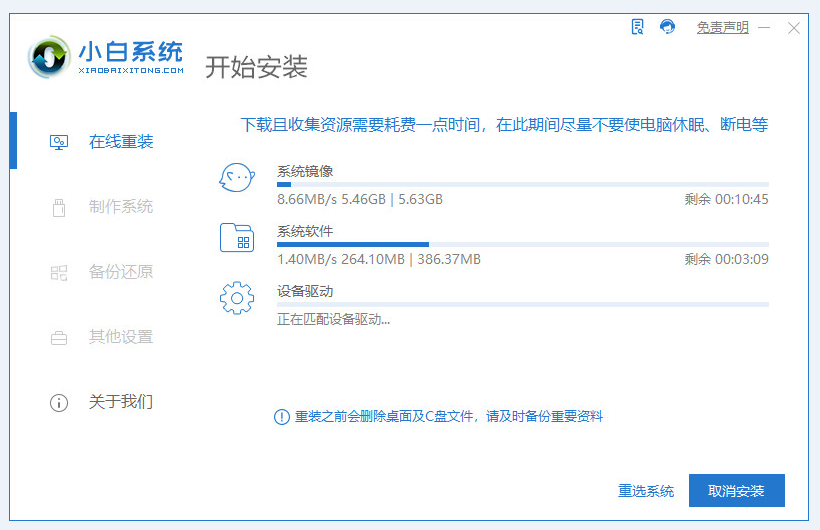This screenshot has width=820, height=530.
Task: Click the 小白系统 logo icon
Action: pyautogui.click(x=51, y=59)
